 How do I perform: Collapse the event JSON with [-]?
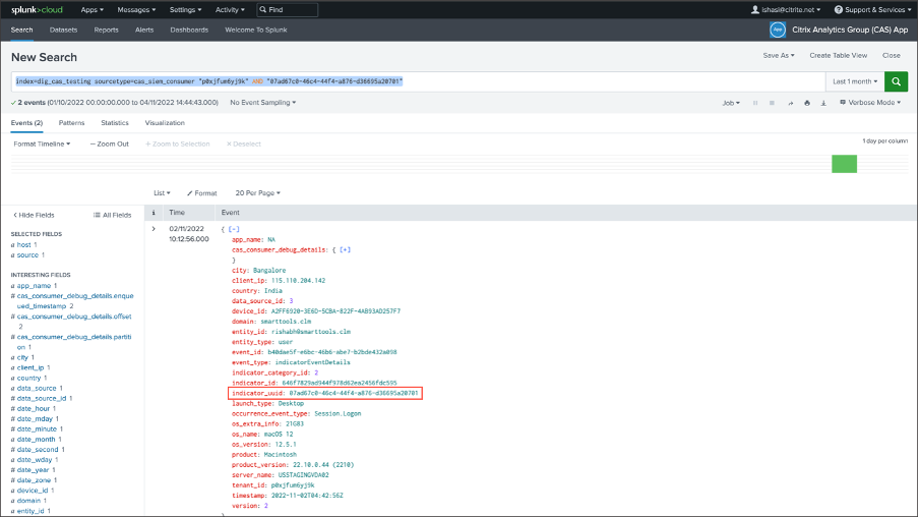(x=234, y=229)
